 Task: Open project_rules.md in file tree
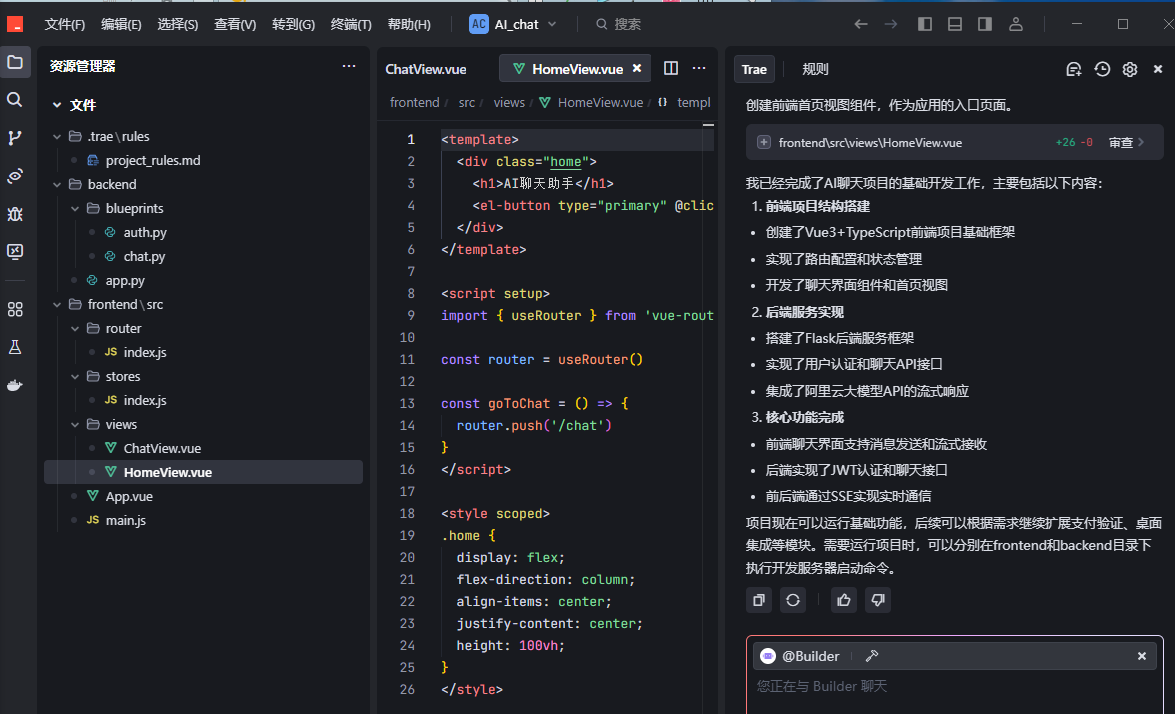click(x=153, y=160)
